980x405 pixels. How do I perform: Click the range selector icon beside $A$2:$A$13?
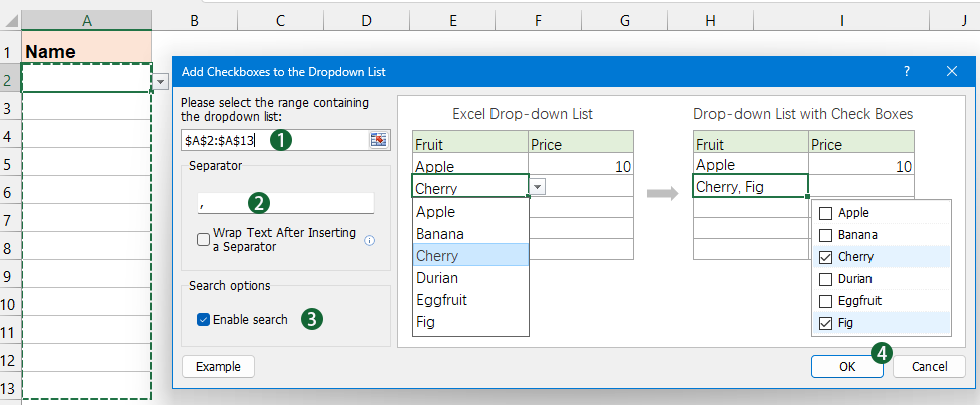click(378, 140)
